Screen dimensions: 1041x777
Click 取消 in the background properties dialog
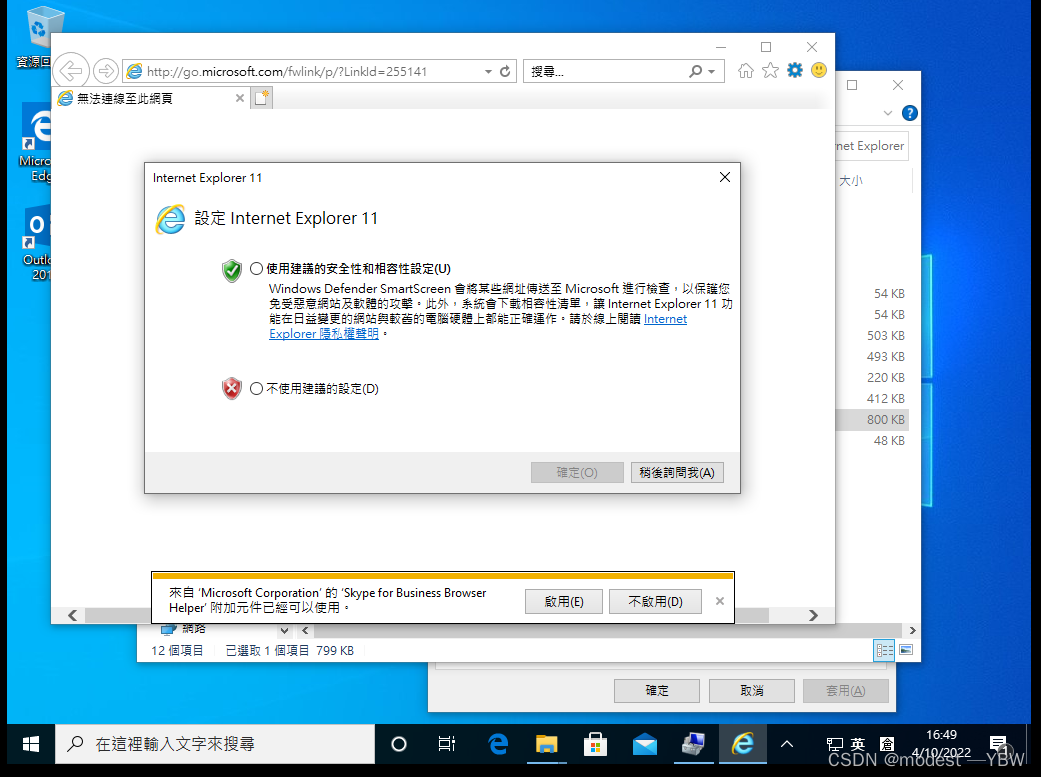[752, 691]
